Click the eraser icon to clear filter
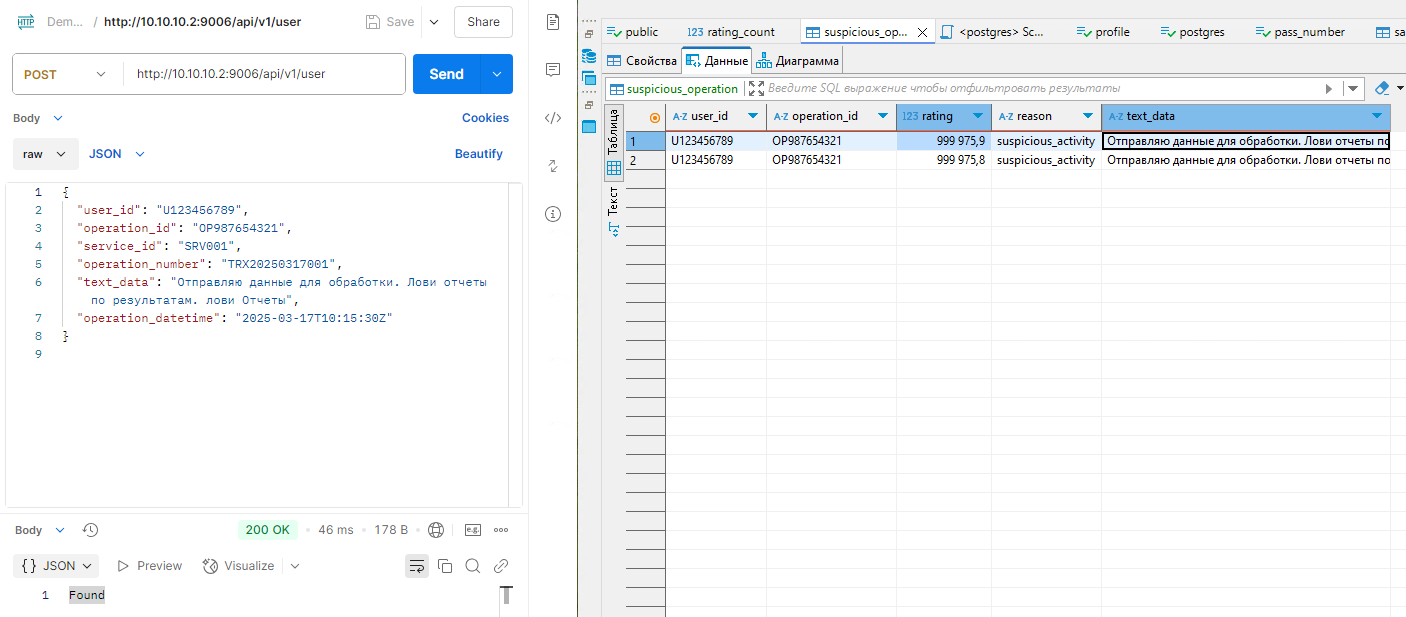The height and width of the screenshot is (617, 1406). (x=1382, y=89)
